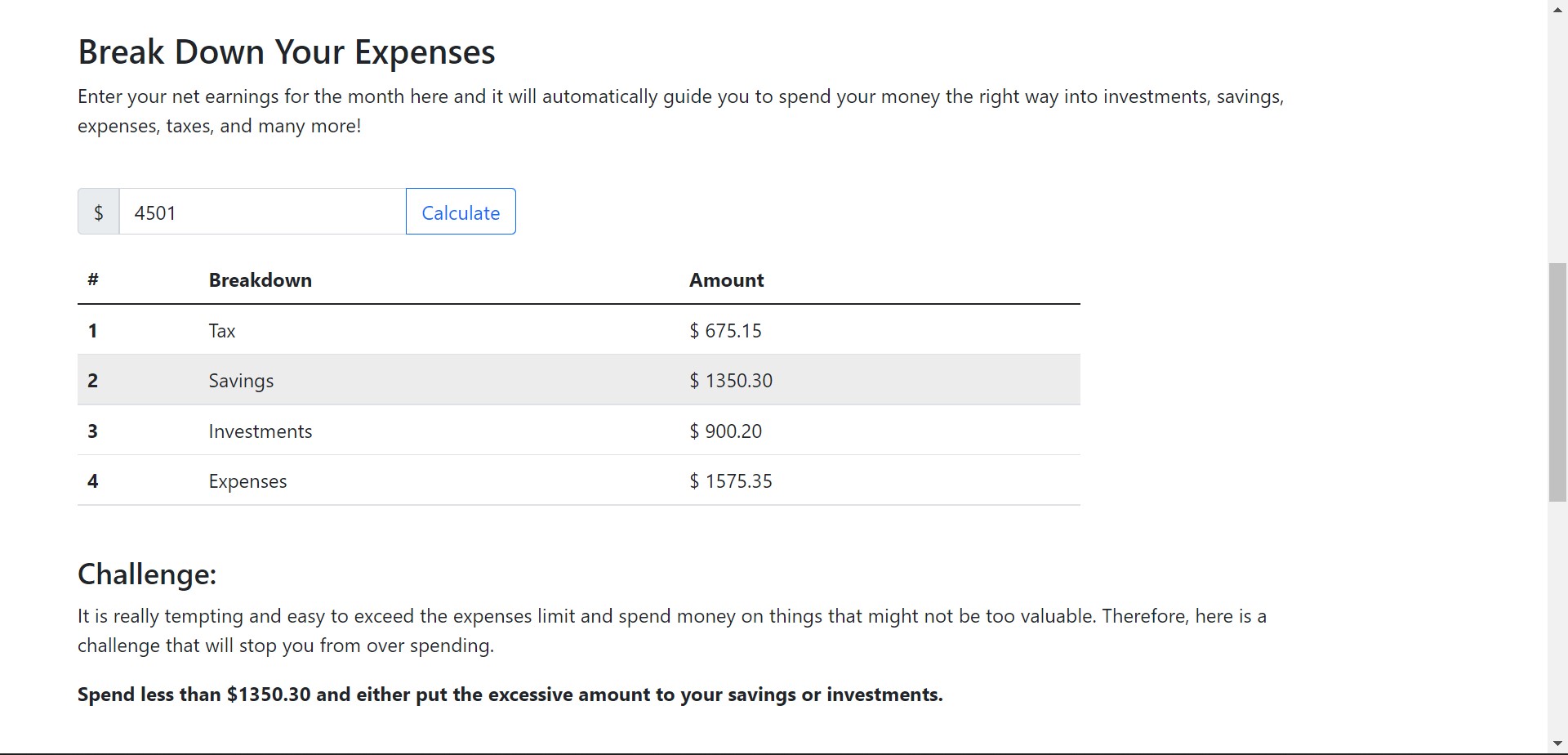Click the Challenge heading
This screenshot has width=1568, height=755.
(x=147, y=574)
